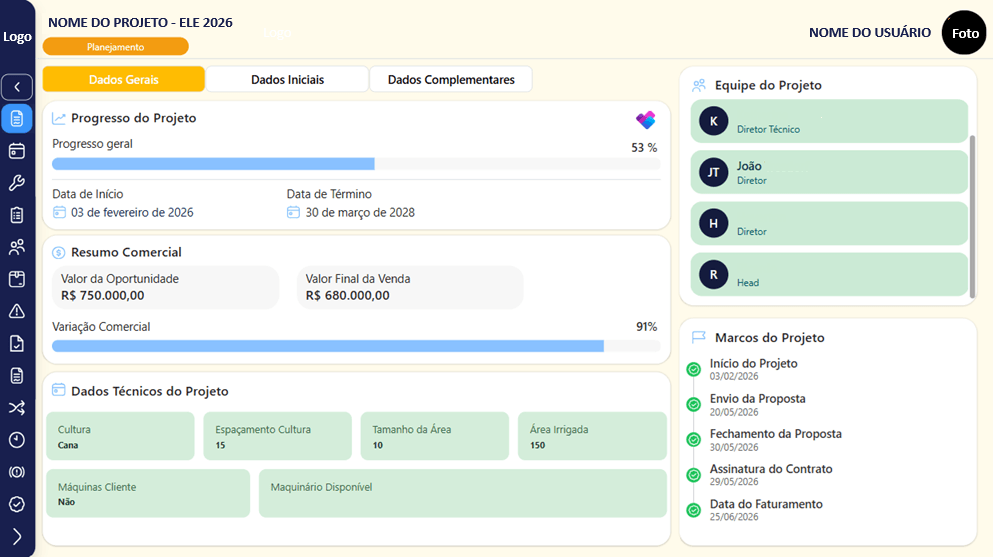Click the Maquinário Disponível field

pos(463,494)
